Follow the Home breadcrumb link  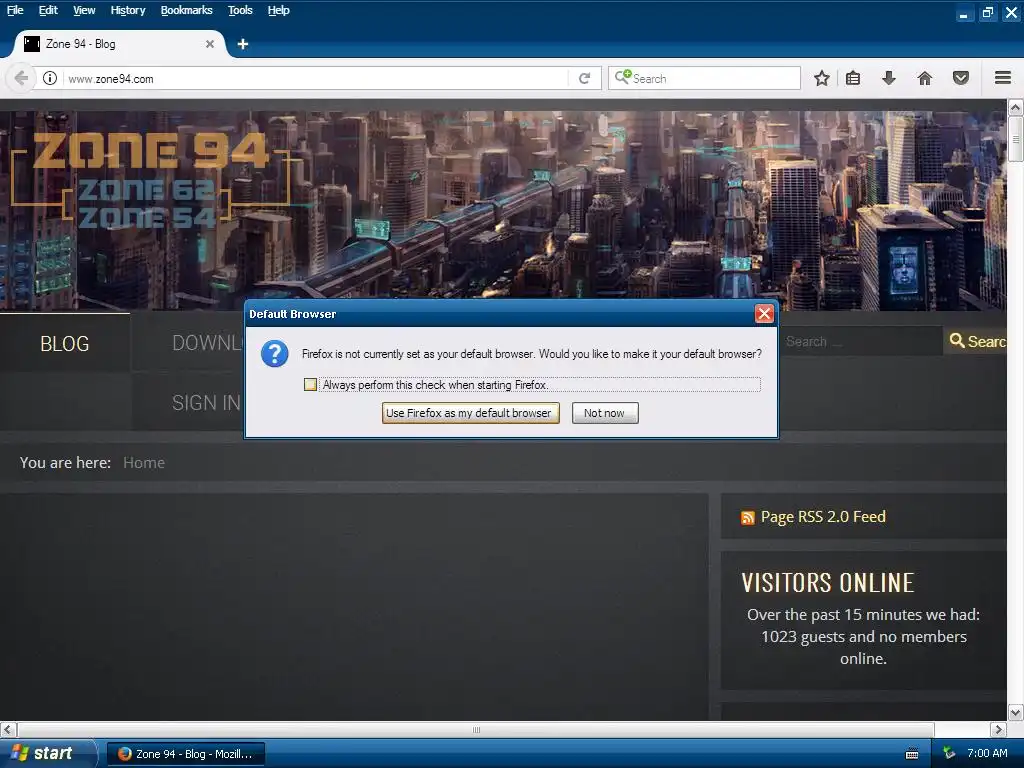click(144, 462)
